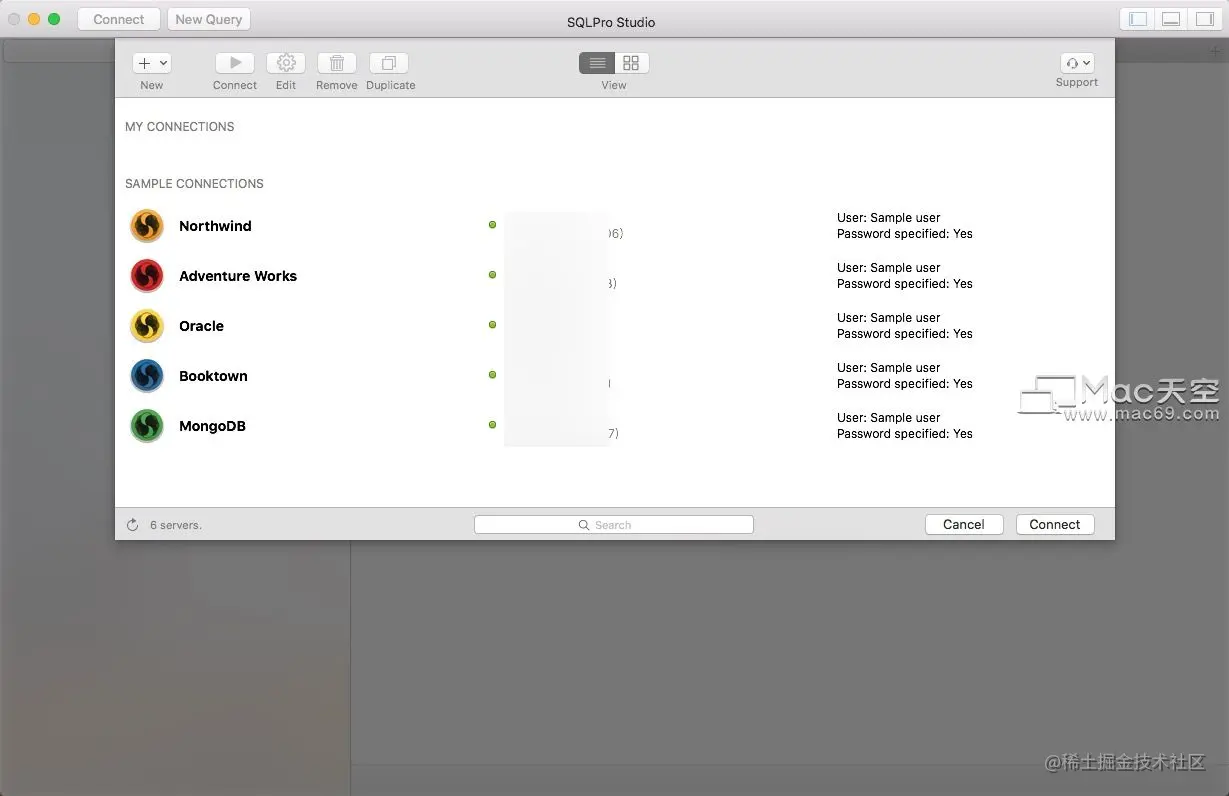Toggle the bottom panel icon
The image size is (1229, 796).
click(x=1171, y=19)
